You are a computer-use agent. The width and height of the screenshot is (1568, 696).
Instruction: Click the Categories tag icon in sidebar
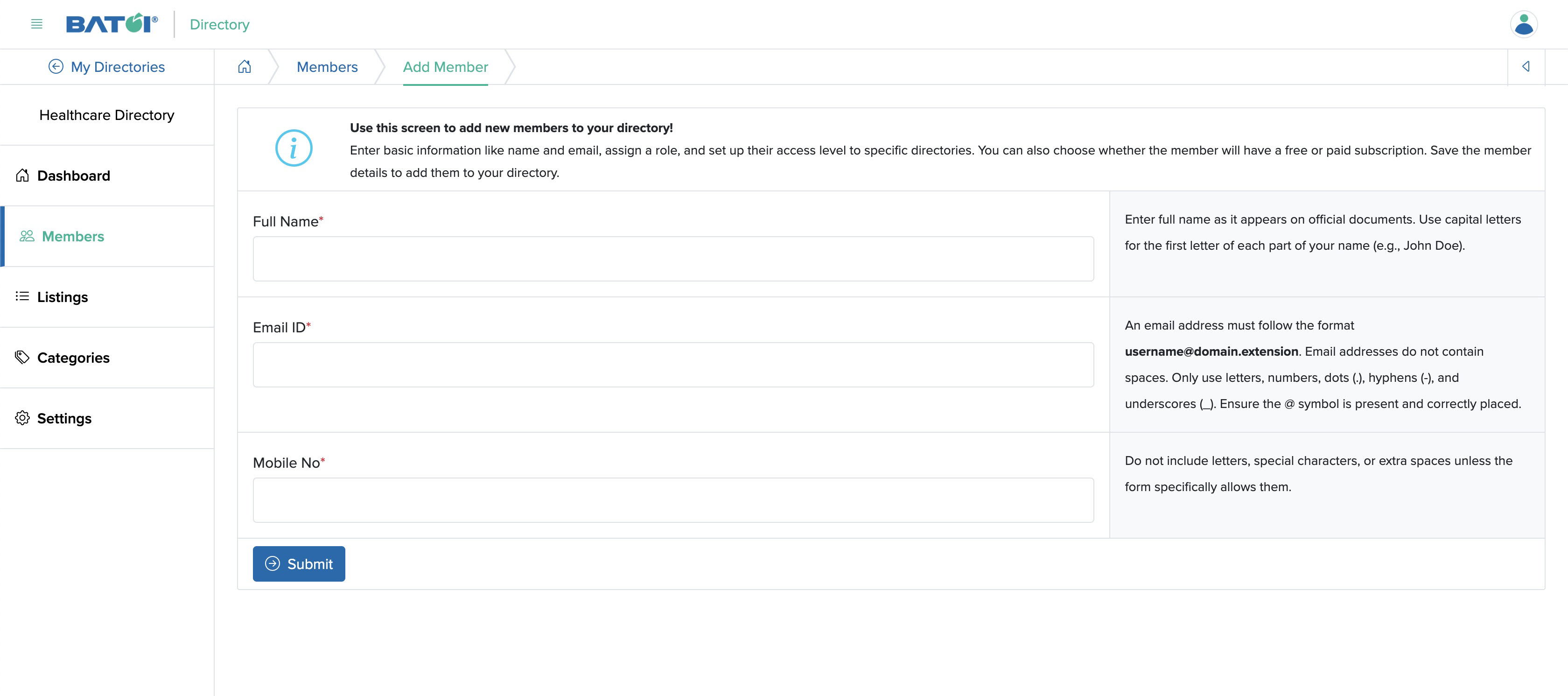pyautogui.click(x=22, y=357)
